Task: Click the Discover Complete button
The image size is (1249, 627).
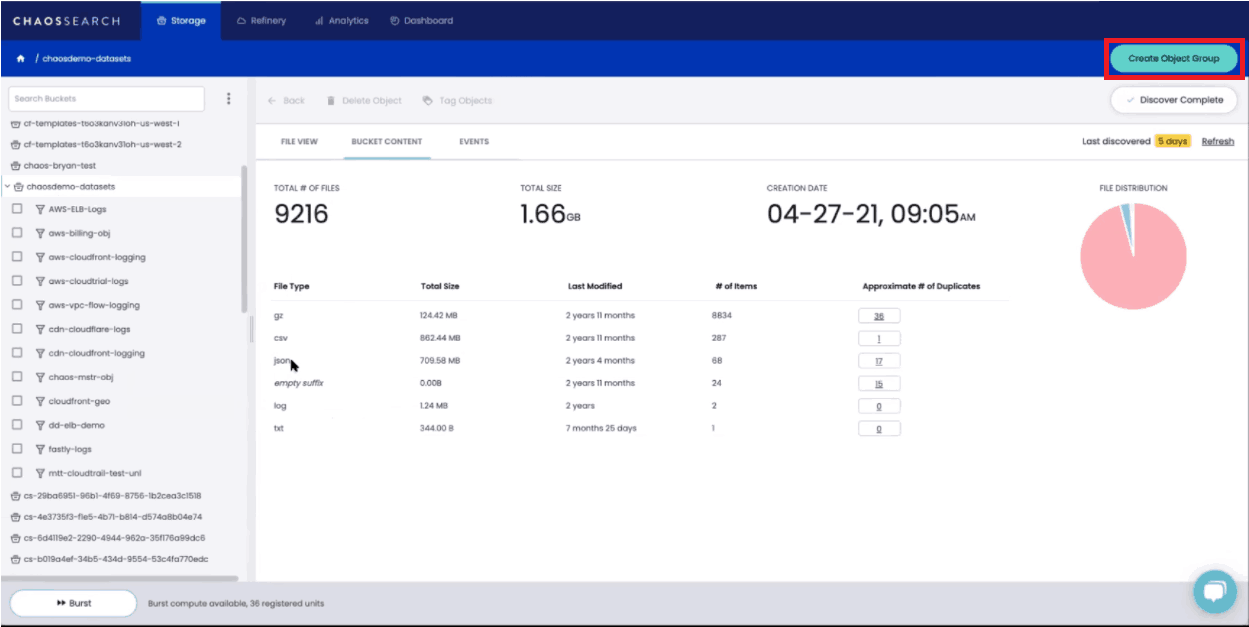Action: tap(1174, 100)
